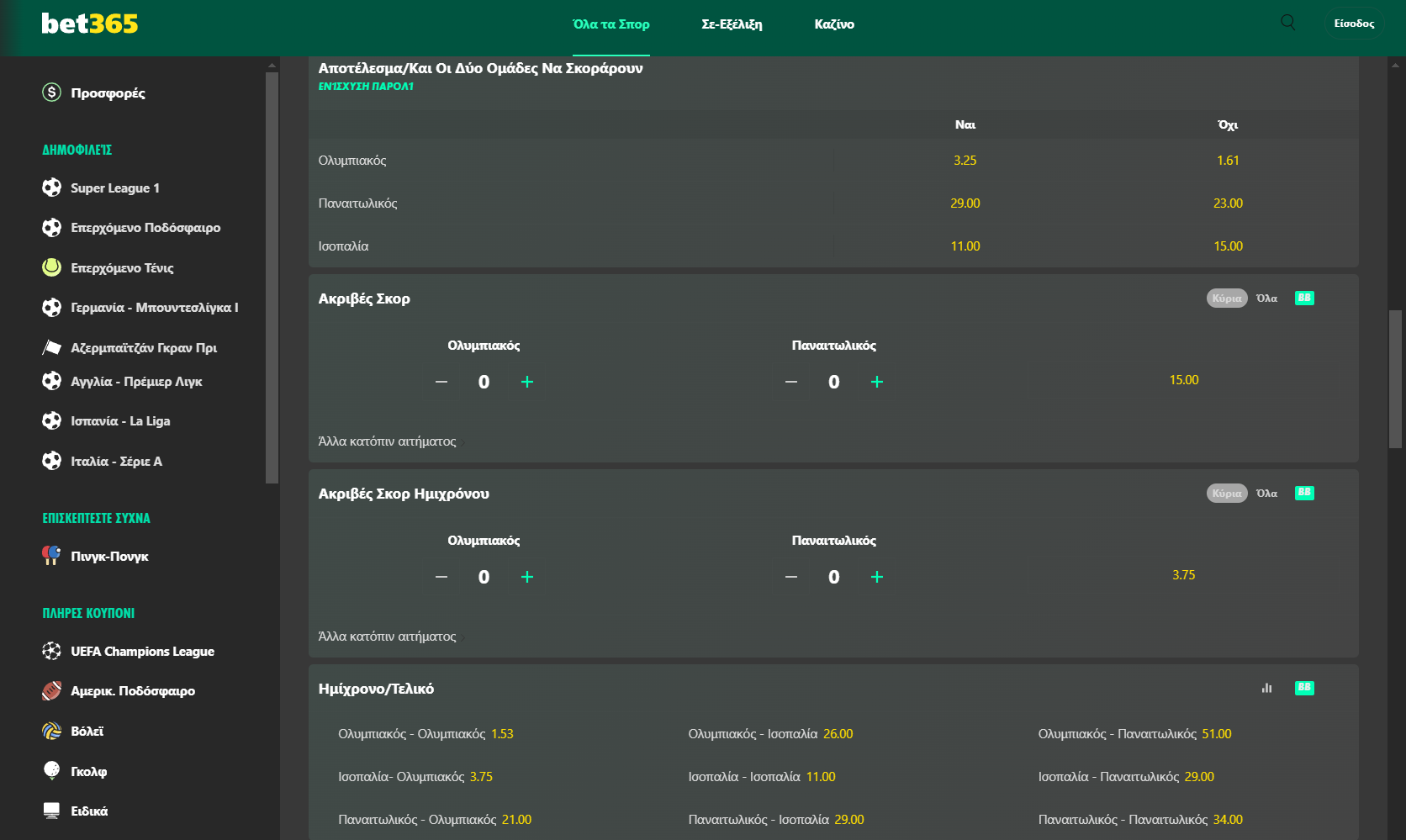Click the Προσφορές dollar icon
The image size is (1406, 840).
(52, 92)
